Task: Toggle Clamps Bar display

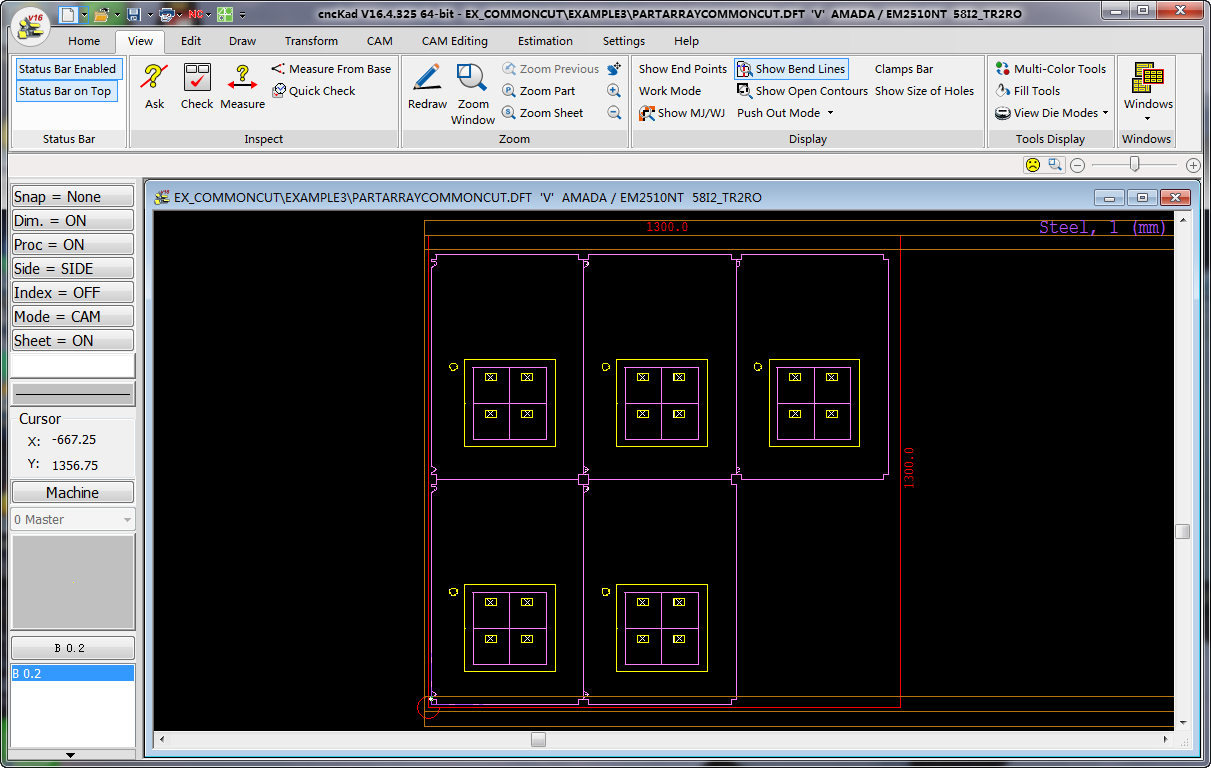Action: pyautogui.click(x=904, y=69)
